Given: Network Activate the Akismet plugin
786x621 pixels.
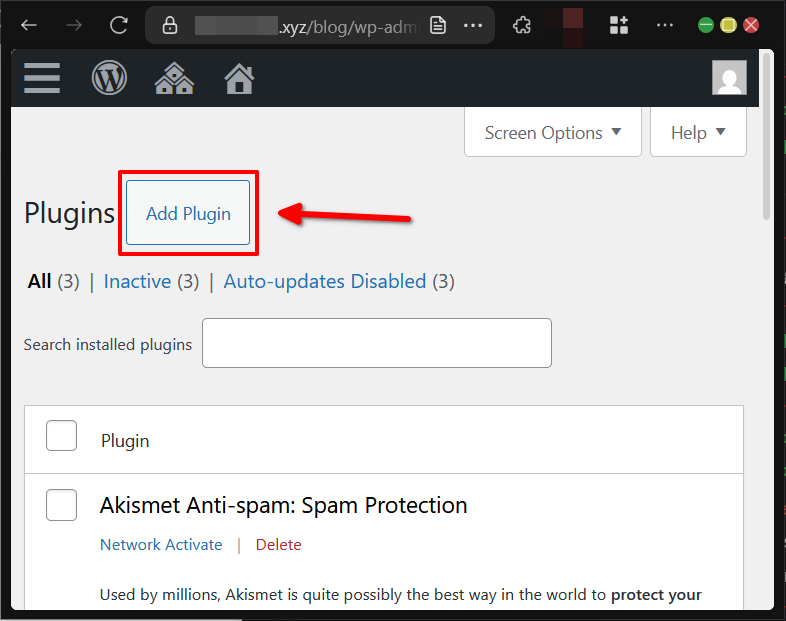Looking at the screenshot, I should click(x=161, y=545).
